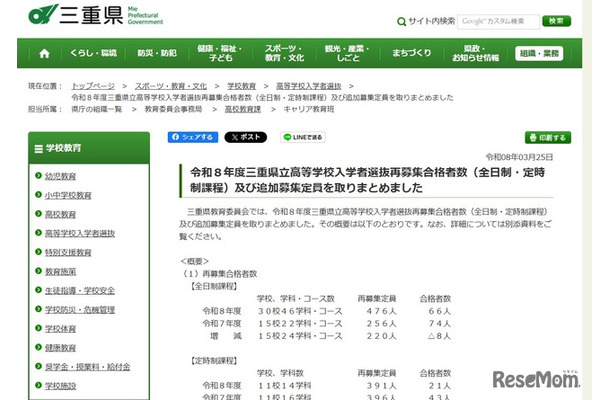610x400 pixels.
Task: Send via LINEで送る button
Action: pyautogui.click(x=303, y=137)
